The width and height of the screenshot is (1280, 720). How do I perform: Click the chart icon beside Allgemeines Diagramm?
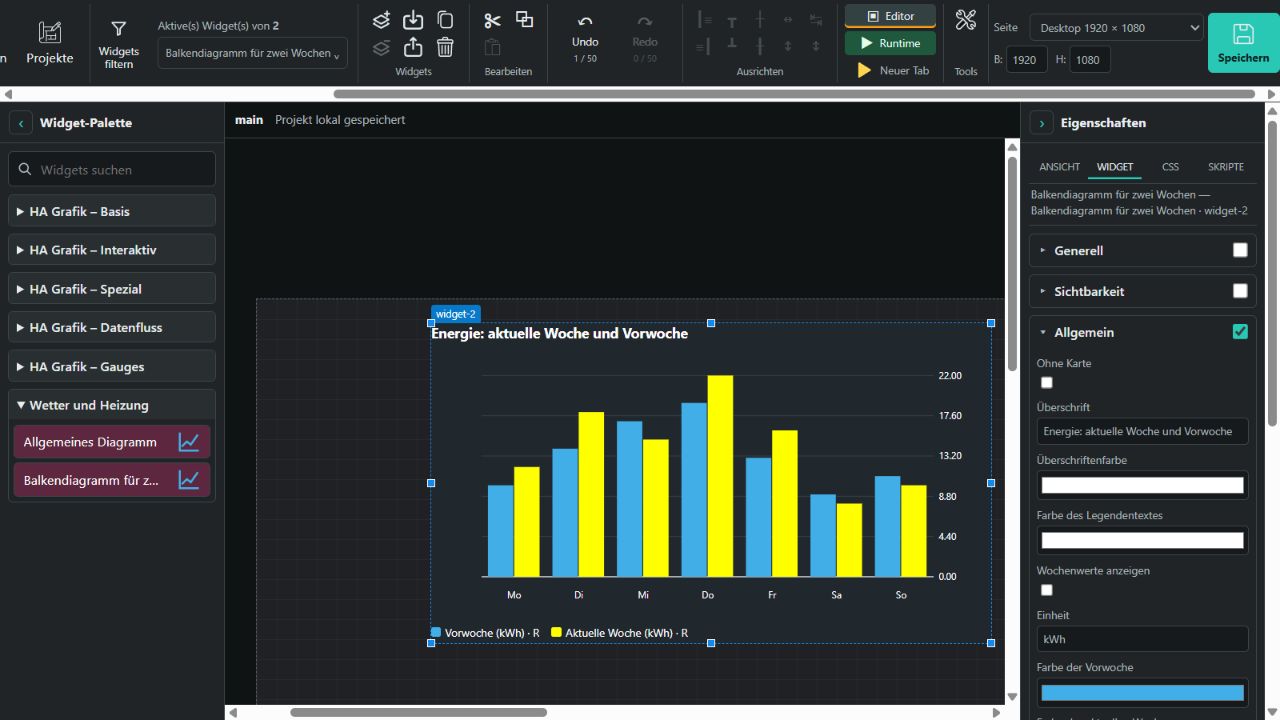click(189, 442)
